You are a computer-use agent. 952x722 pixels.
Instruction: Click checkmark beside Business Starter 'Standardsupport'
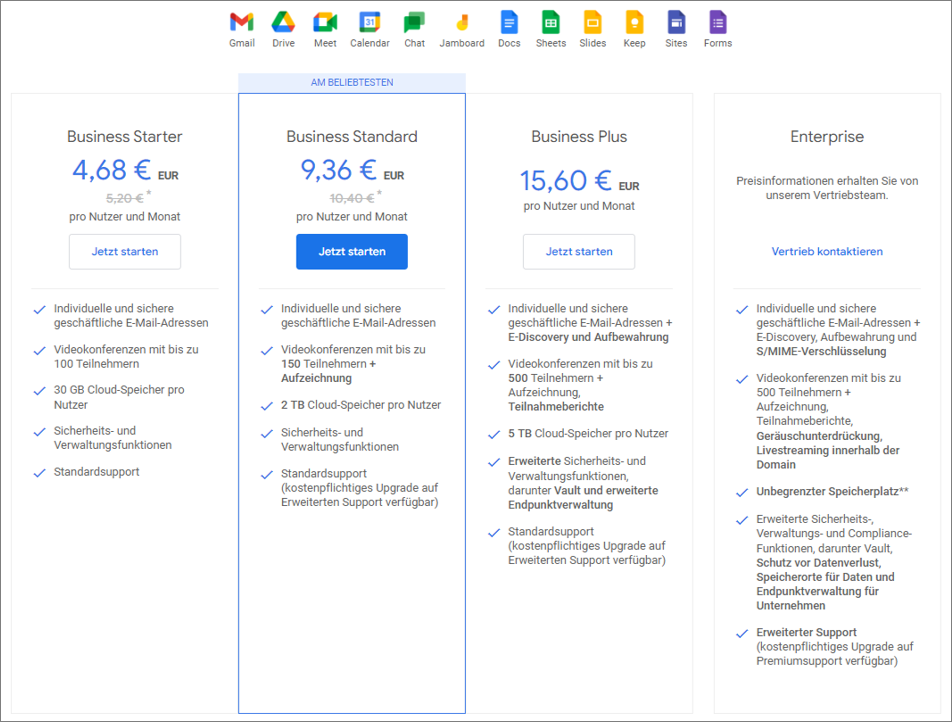(x=39, y=473)
